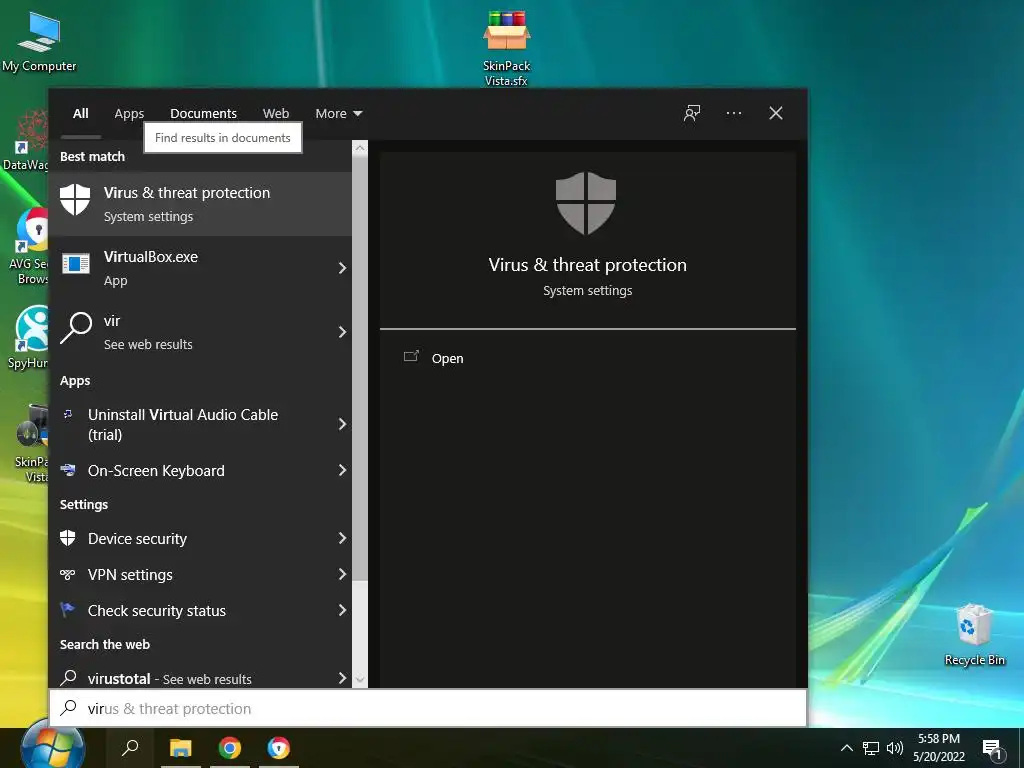Select the Recycle Bin desktop icon
This screenshot has width=1024, height=768.
pyautogui.click(x=974, y=633)
